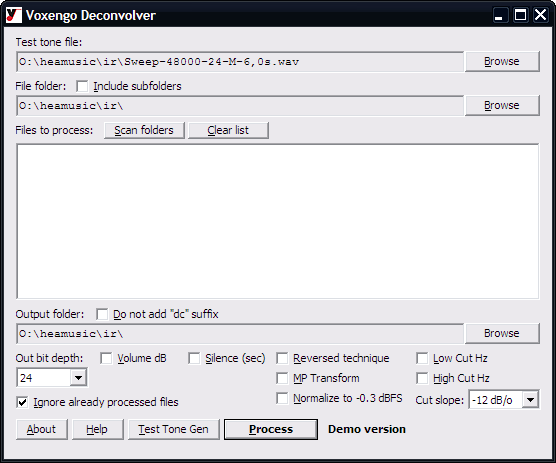556x463 pixels.
Task: Open the Help button
Action: [x=97, y=429]
